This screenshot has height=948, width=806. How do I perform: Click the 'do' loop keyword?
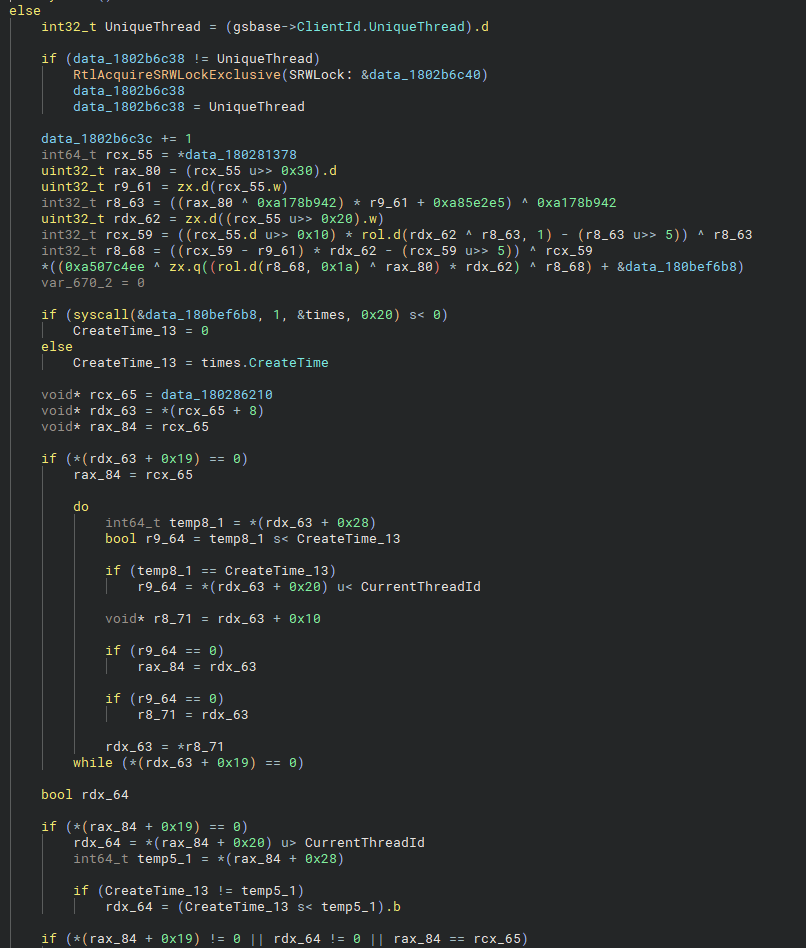click(x=81, y=507)
